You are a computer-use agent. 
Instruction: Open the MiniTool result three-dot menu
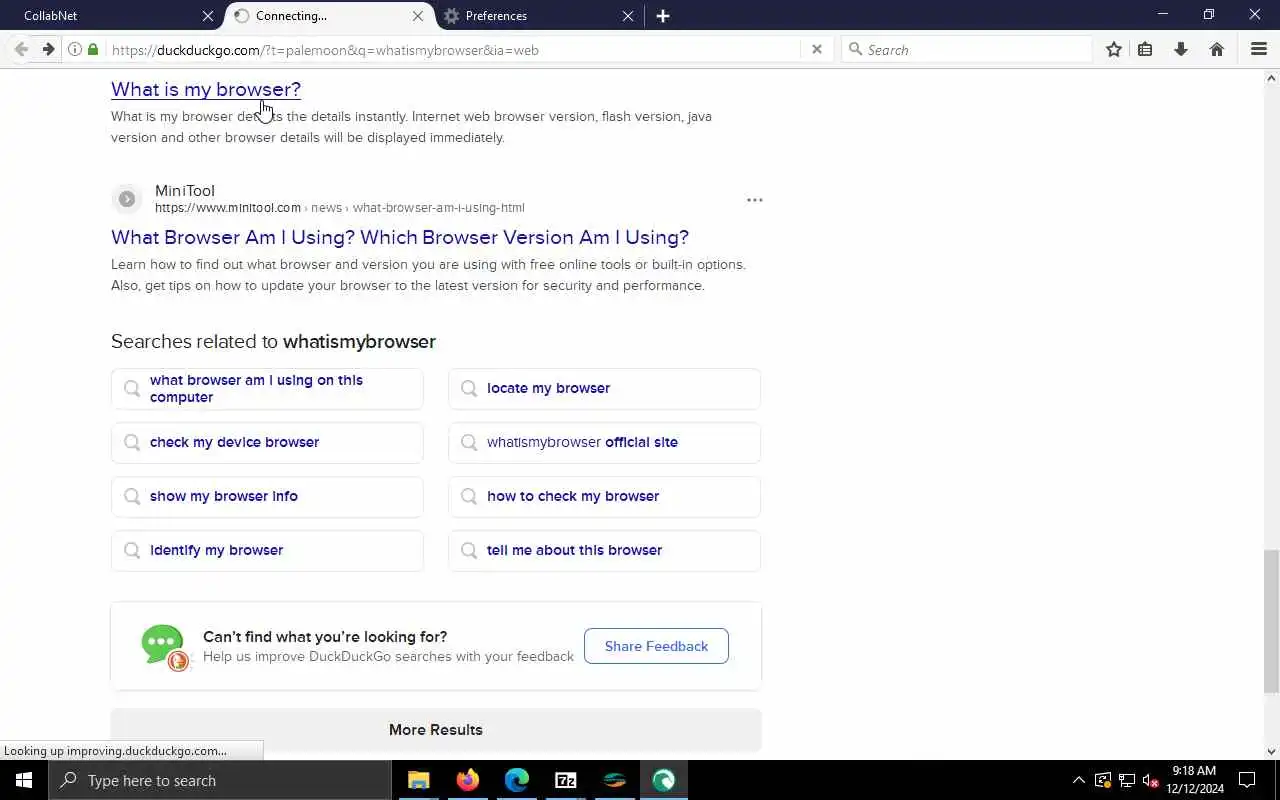coord(755,200)
